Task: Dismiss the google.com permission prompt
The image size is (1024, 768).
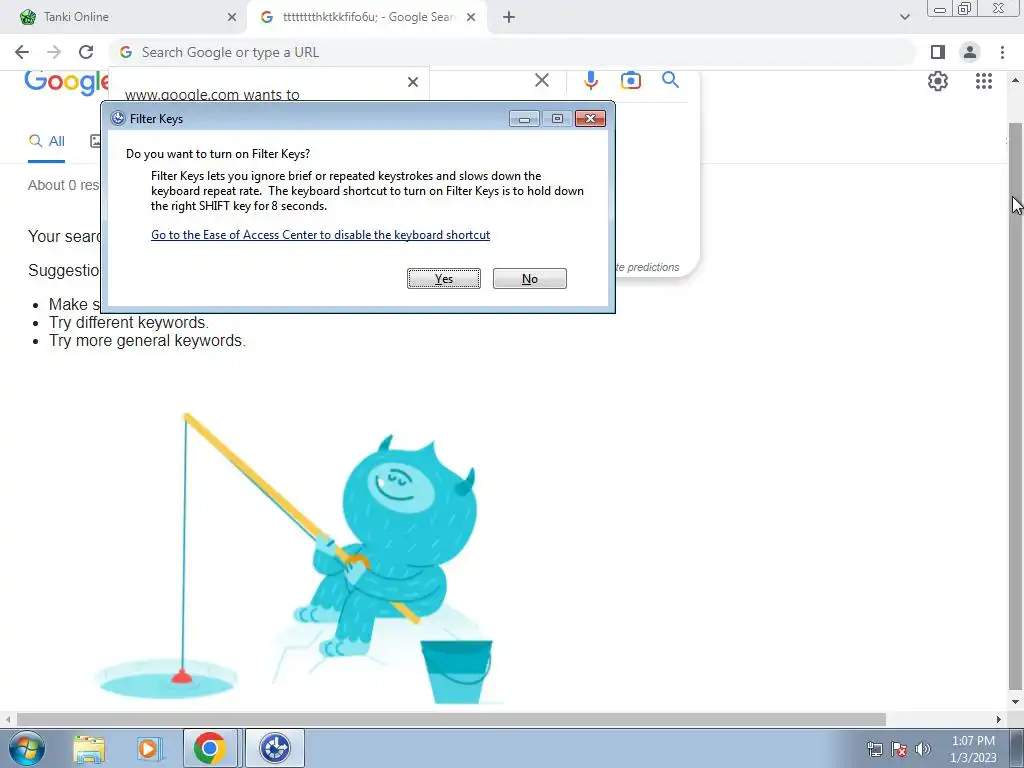Action: [x=413, y=82]
